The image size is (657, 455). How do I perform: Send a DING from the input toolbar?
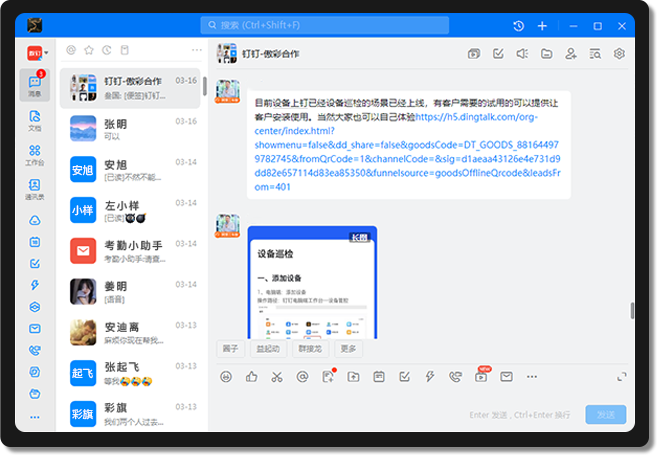430,377
